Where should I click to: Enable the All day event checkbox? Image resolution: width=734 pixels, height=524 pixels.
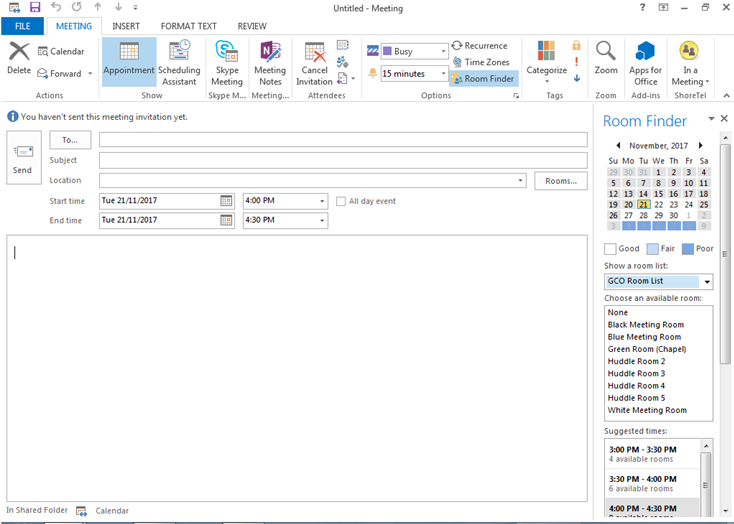[x=341, y=201]
